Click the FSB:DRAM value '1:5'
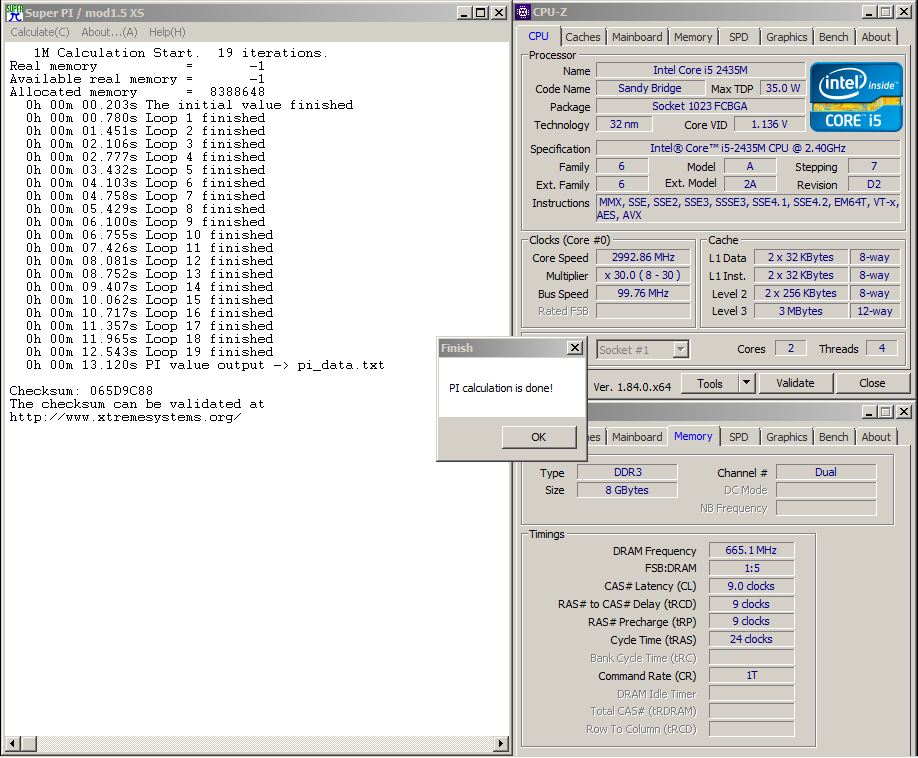 point(751,568)
